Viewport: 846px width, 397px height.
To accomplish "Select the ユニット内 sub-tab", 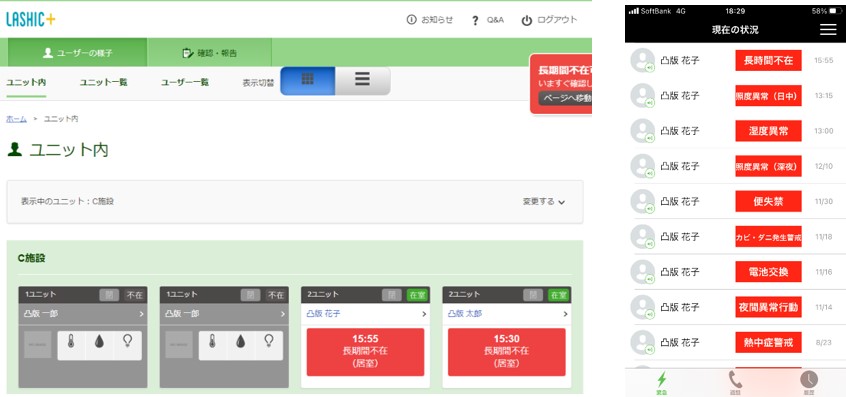I will pos(26,83).
